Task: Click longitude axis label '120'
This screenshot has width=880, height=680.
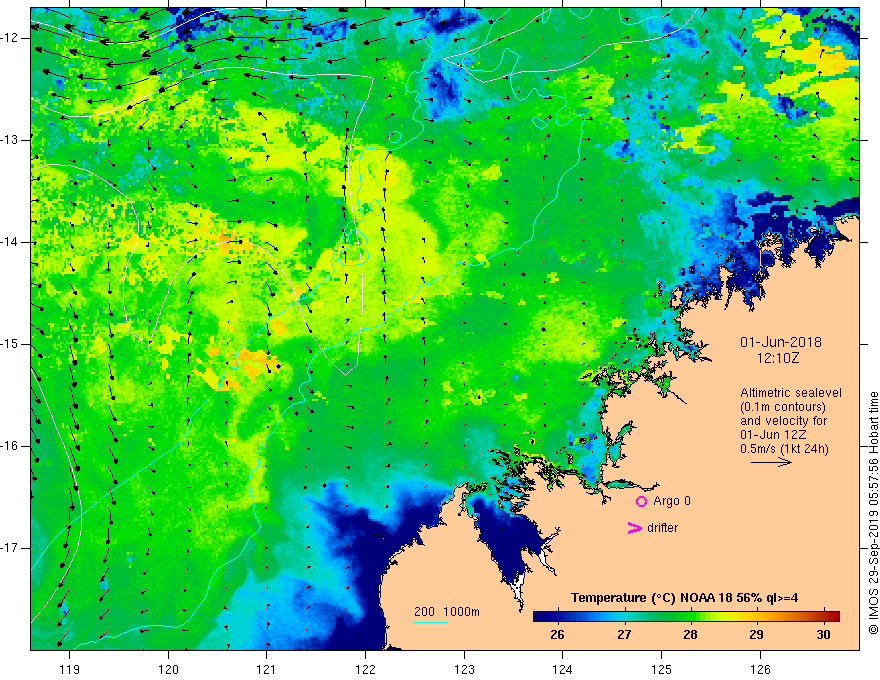Action: click(x=168, y=669)
